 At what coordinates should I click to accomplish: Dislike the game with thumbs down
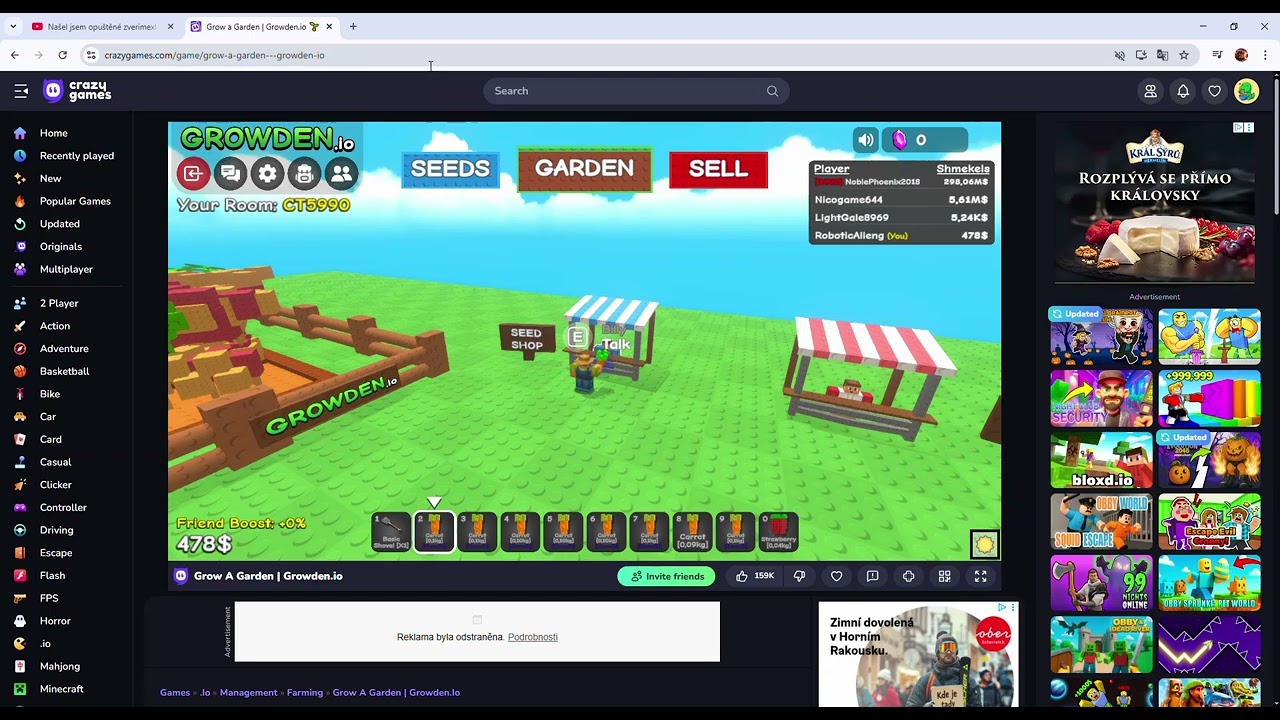point(799,576)
